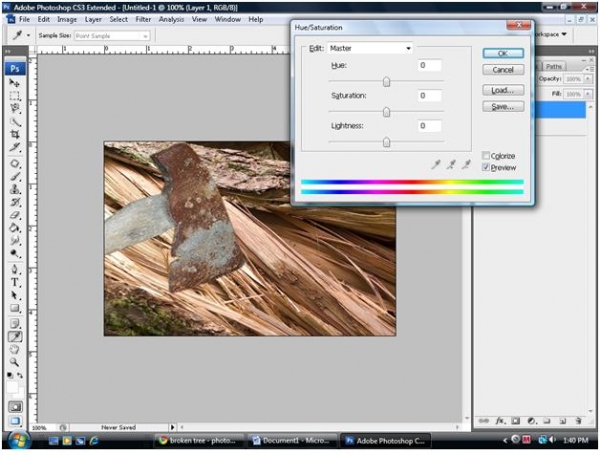Click the Load... button
This screenshot has height=455, width=600.
[x=503, y=90]
